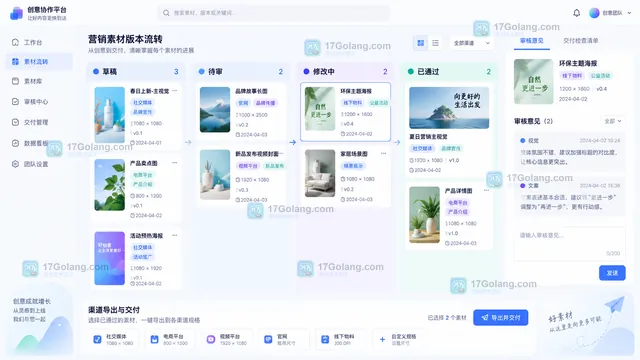Click the 团队设置 gear icon

[16, 164]
